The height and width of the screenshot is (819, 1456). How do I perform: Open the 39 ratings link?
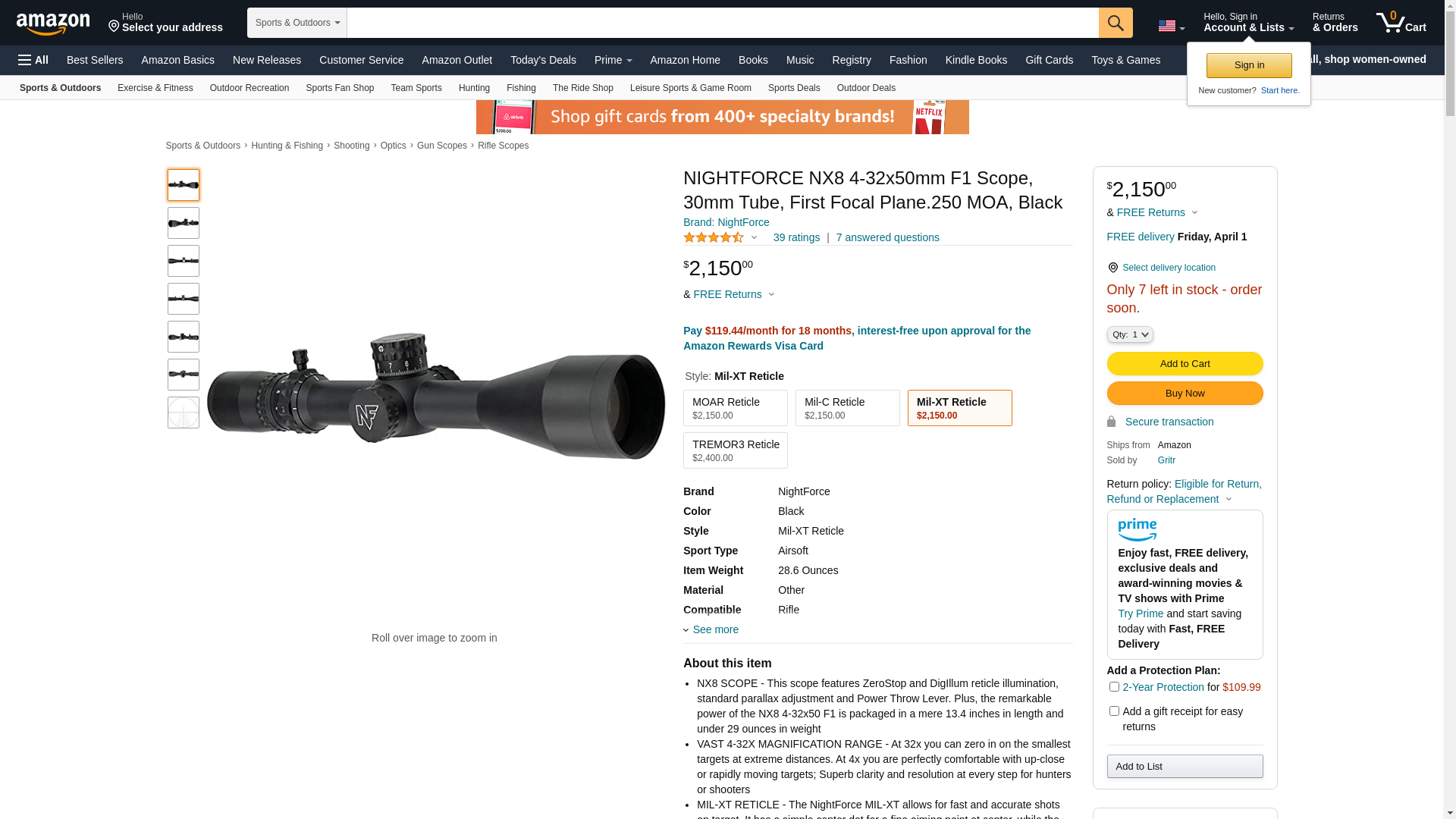pyautogui.click(x=796, y=237)
